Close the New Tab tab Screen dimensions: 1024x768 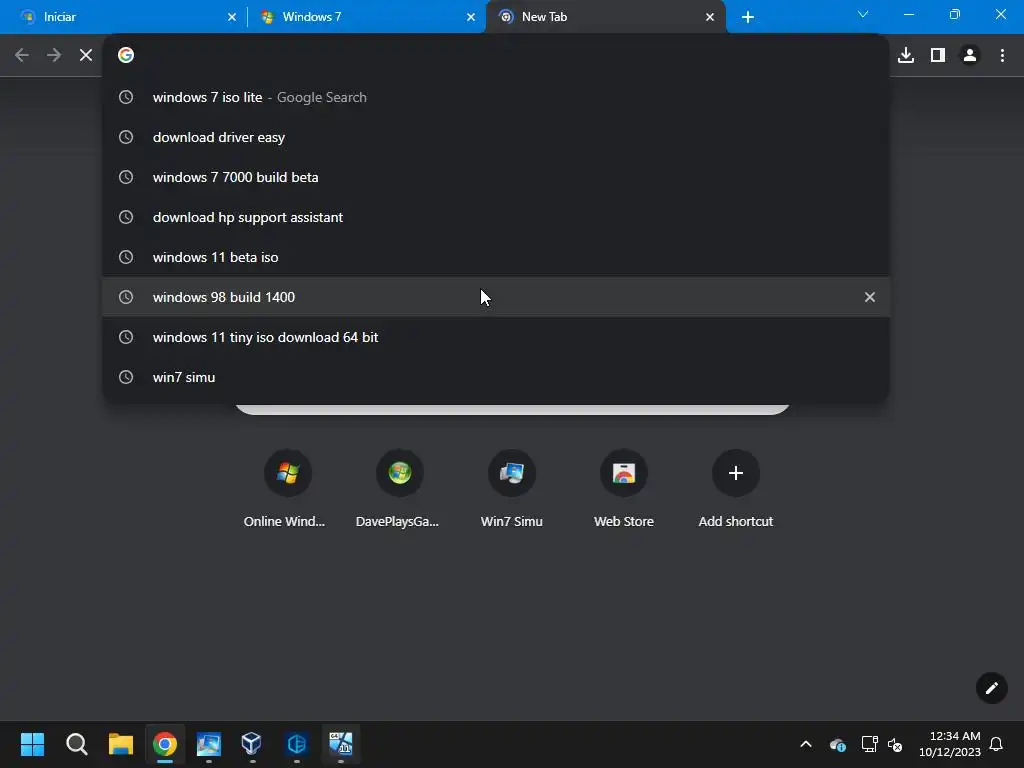[710, 17]
